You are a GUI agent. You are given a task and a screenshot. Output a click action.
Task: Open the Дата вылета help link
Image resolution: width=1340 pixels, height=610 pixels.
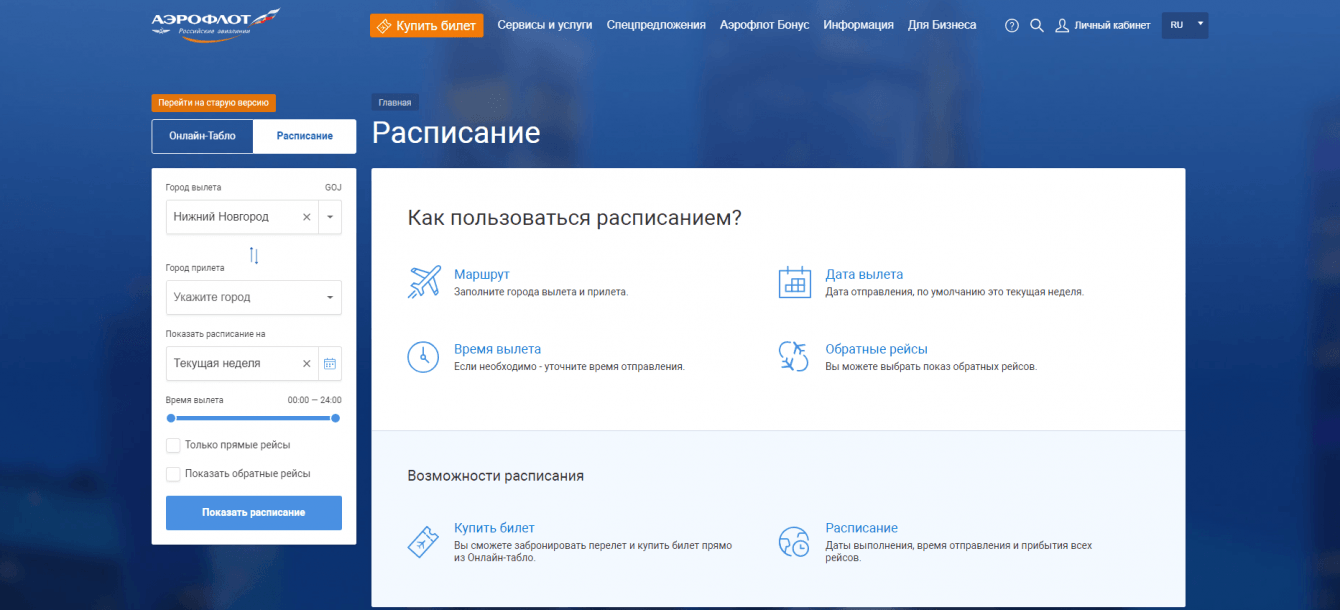pyautogui.click(x=864, y=274)
